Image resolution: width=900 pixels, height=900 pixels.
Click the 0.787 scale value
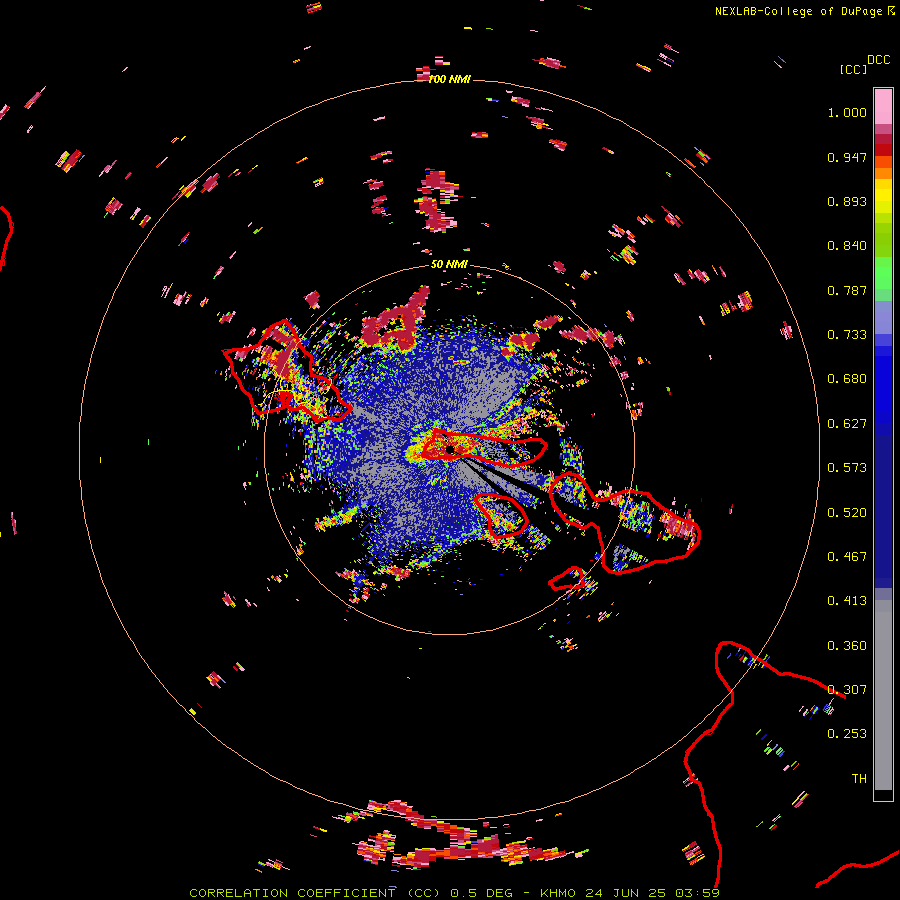tap(847, 290)
